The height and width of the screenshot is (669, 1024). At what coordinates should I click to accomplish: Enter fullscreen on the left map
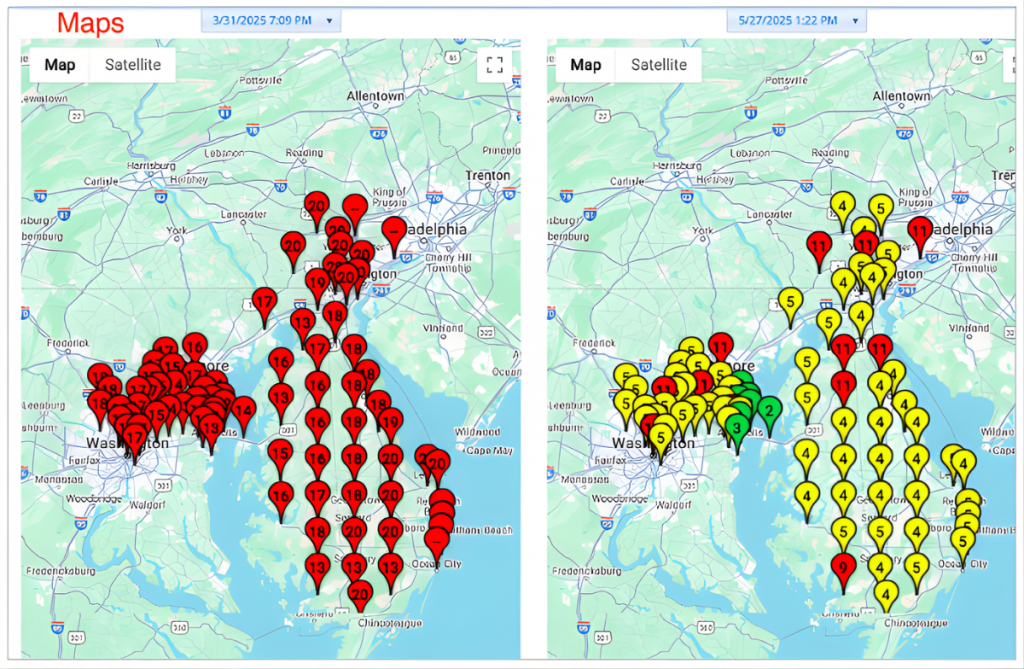[494, 64]
